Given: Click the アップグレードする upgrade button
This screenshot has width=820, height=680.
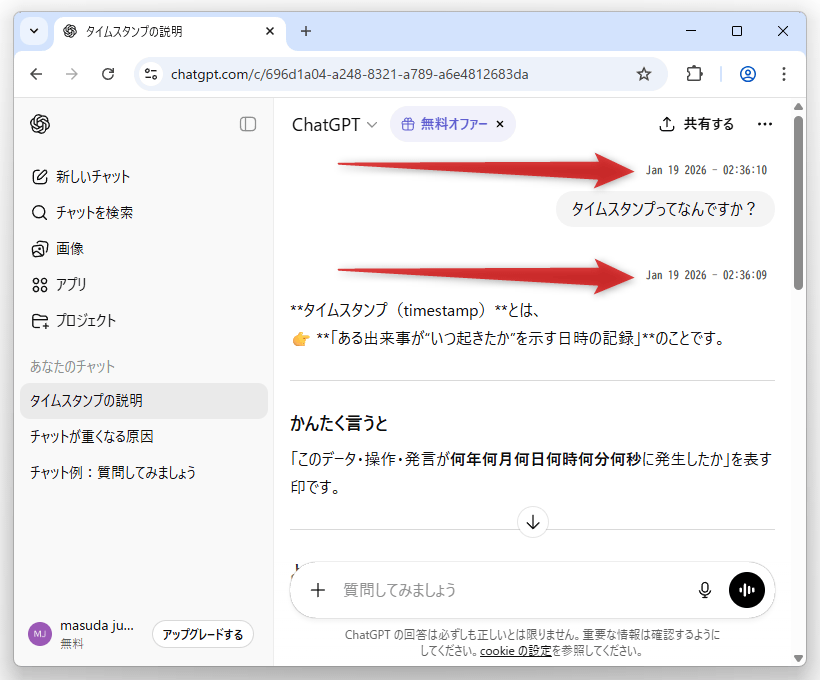Looking at the screenshot, I should click(203, 635).
